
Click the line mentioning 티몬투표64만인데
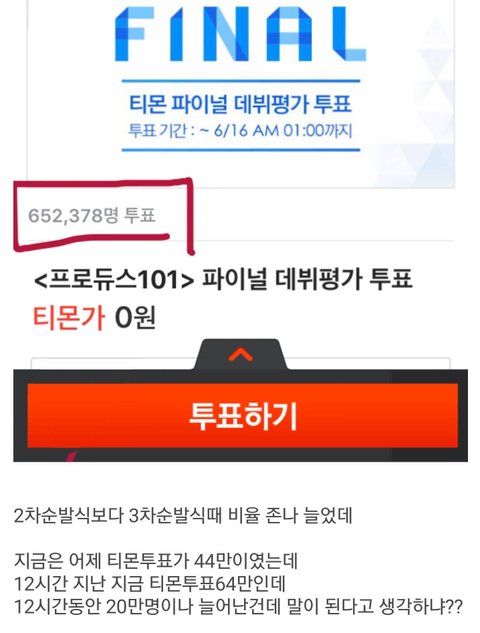click(150, 583)
